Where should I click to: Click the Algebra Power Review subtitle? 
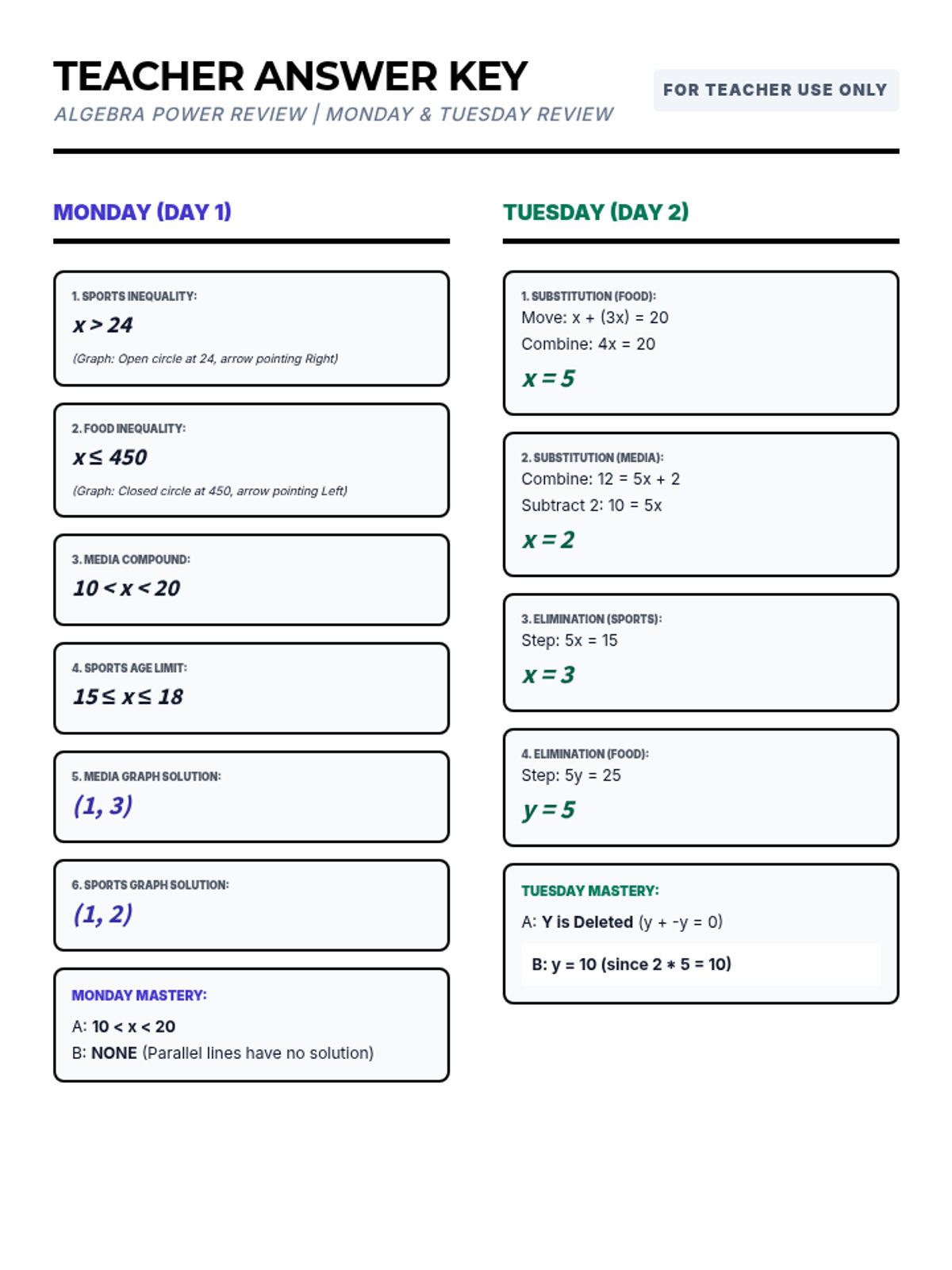pos(334,114)
